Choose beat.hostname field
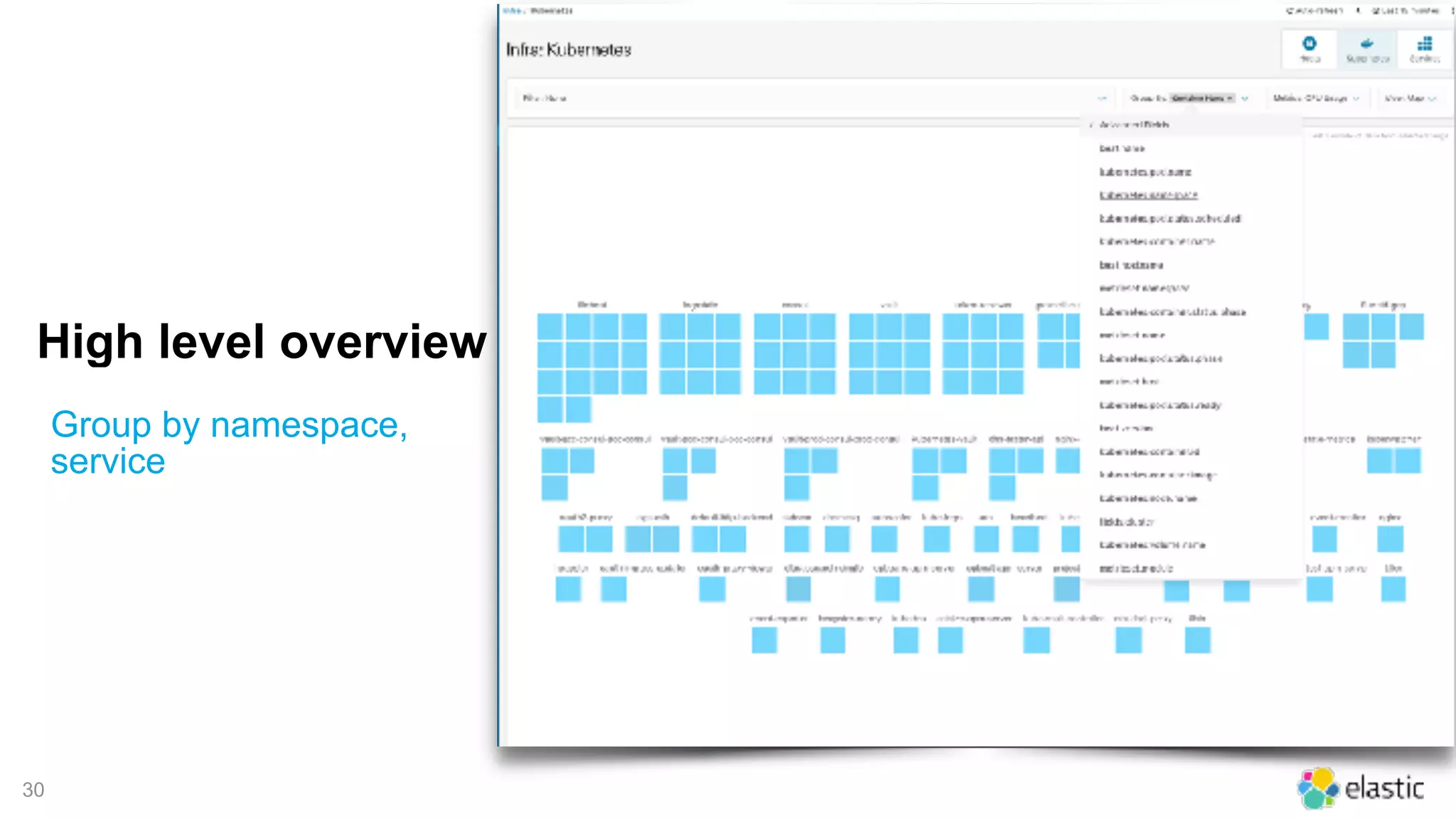This screenshot has height=819, width=1456. click(1131, 265)
